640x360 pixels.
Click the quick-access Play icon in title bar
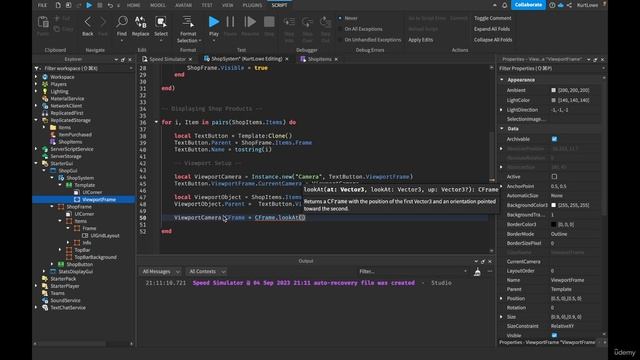(x=89, y=5)
